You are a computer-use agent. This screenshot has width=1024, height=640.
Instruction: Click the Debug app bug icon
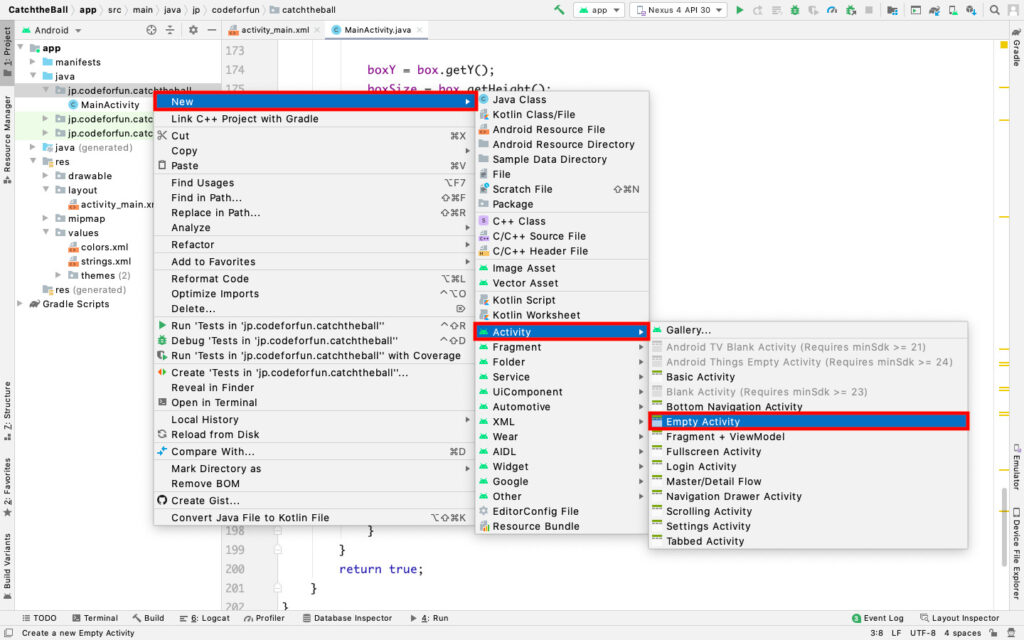pos(795,10)
